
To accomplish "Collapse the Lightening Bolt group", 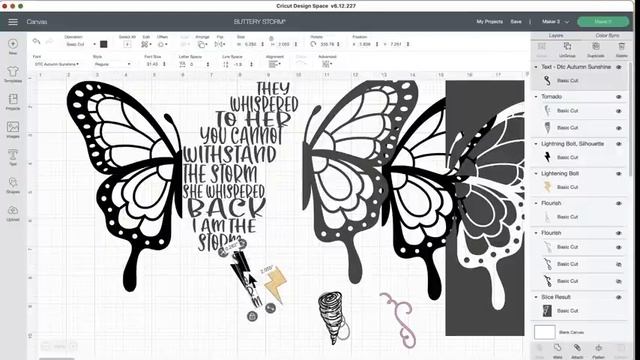I will click(x=536, y=174).
